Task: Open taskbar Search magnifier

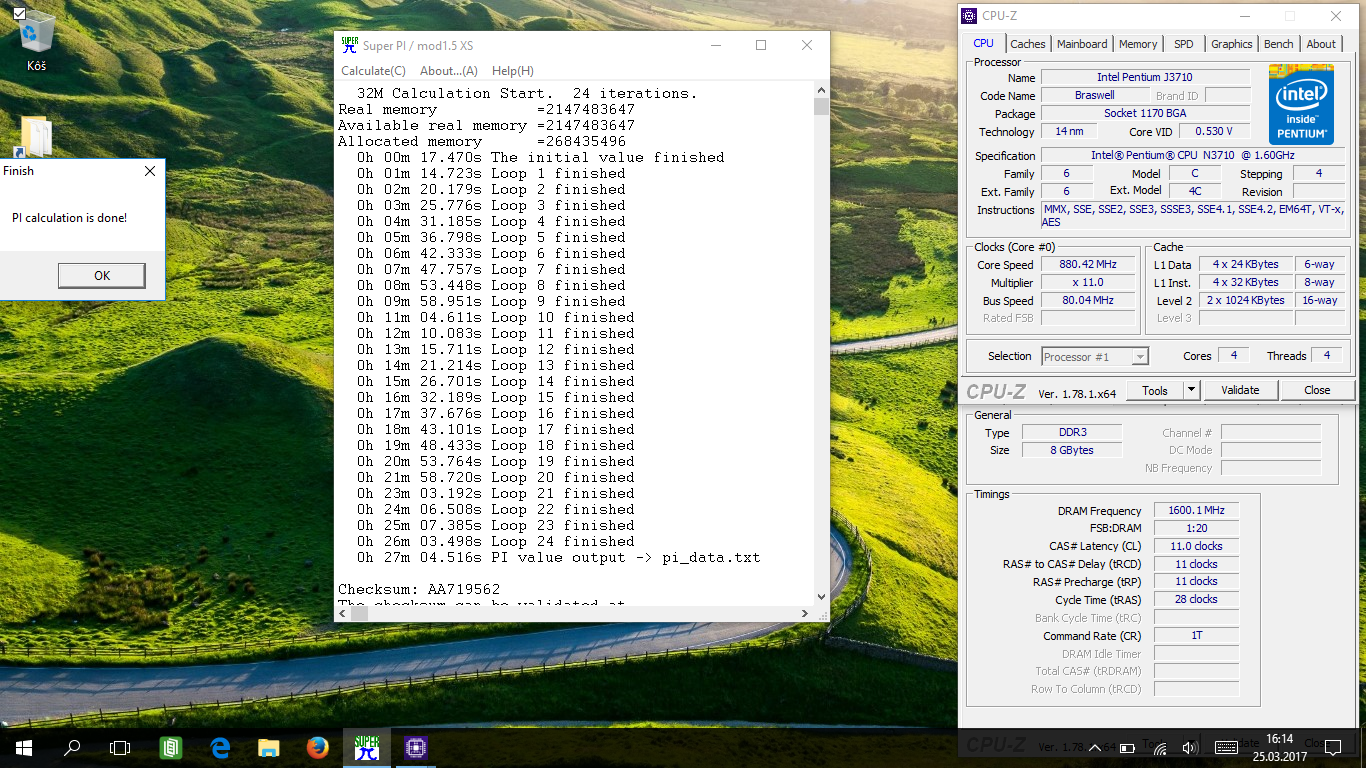Action: pos(72,747)
